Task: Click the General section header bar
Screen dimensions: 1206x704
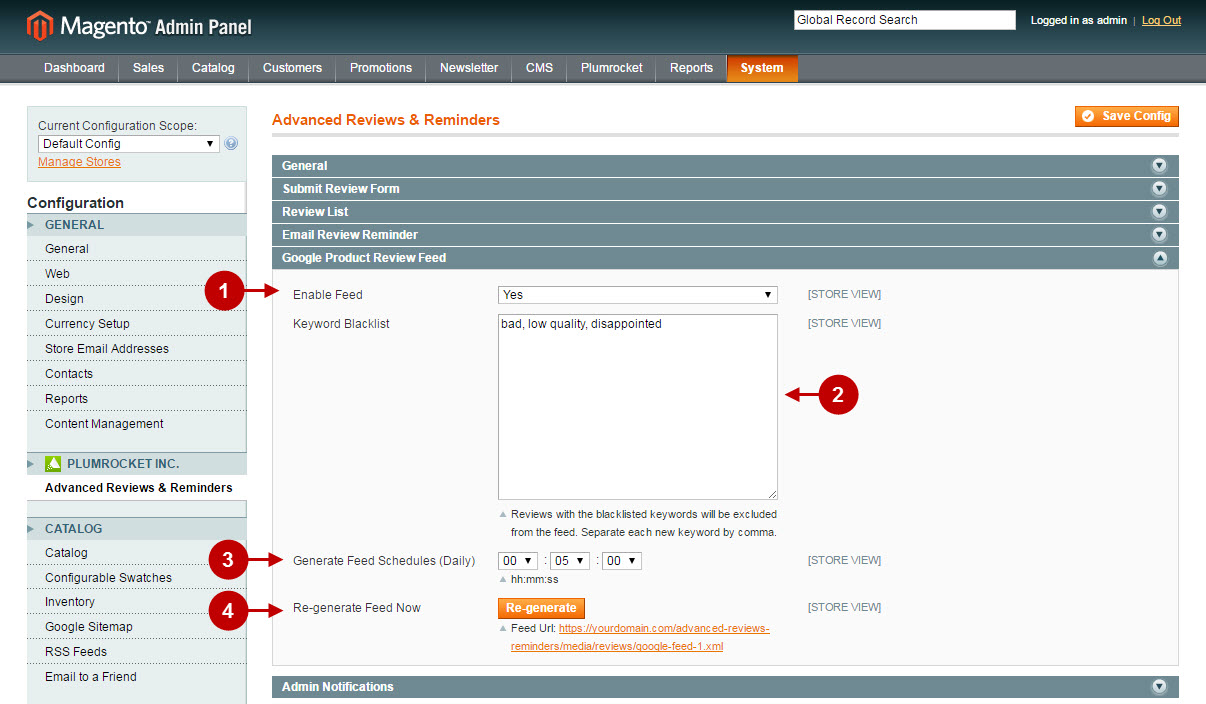Action: 725,166
